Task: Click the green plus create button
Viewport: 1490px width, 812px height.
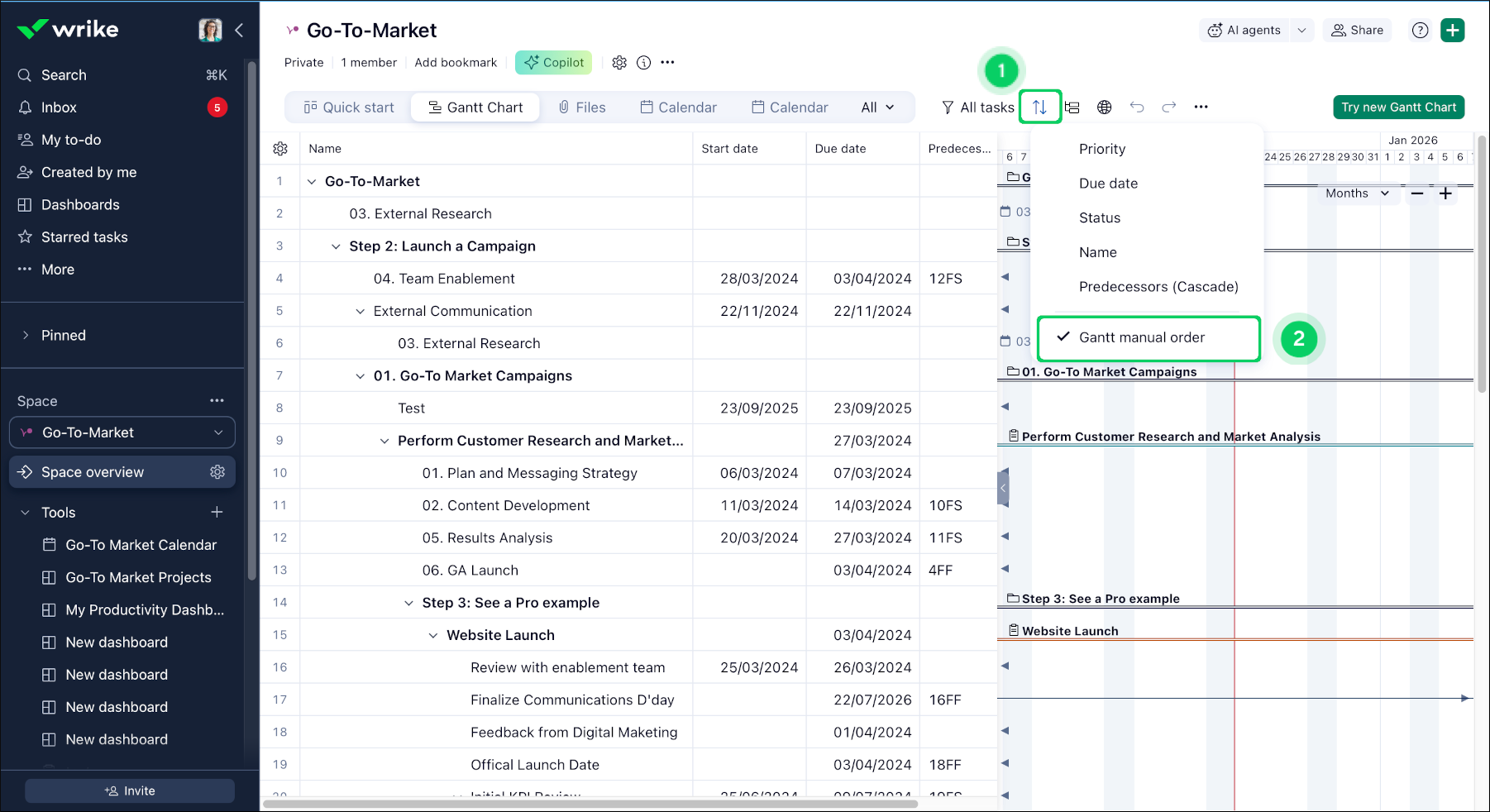Action: 1452,31
